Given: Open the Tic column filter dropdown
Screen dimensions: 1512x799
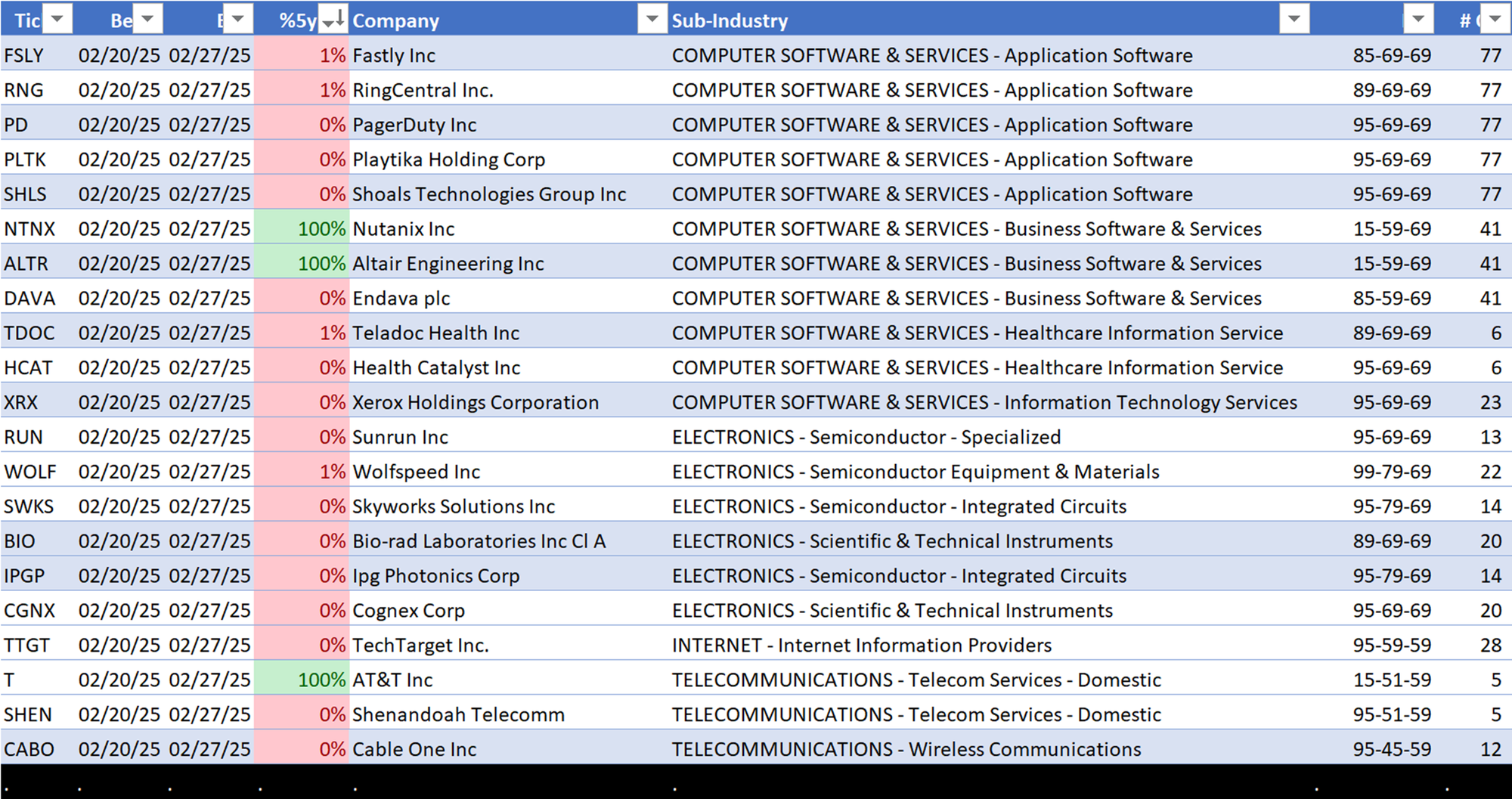Looking at the screenshot, I should (57, 20).
